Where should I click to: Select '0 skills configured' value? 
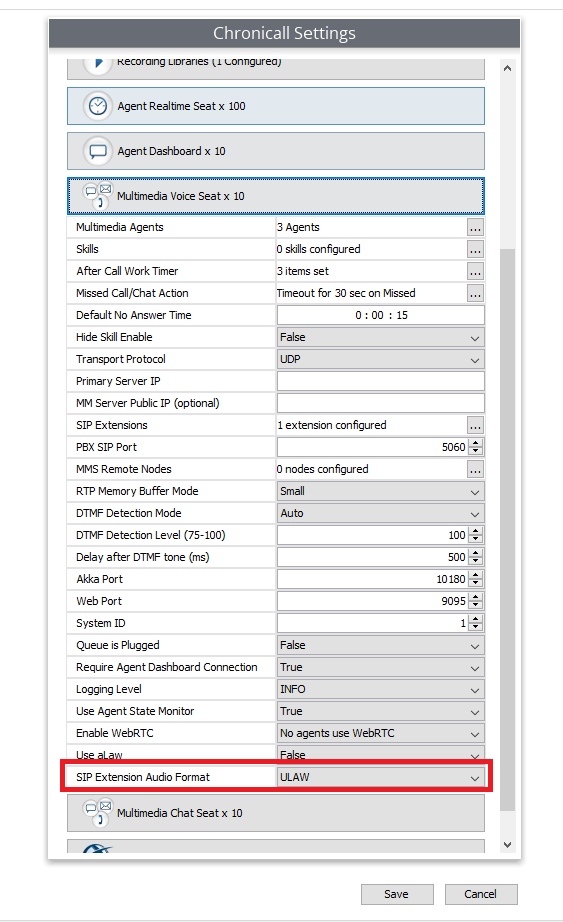click(x=318, y=249)
